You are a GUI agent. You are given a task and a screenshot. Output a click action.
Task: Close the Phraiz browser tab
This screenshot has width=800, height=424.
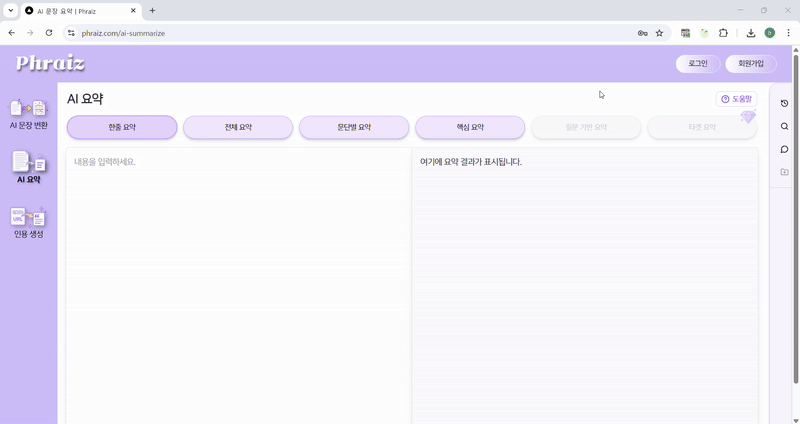point(134,10)
